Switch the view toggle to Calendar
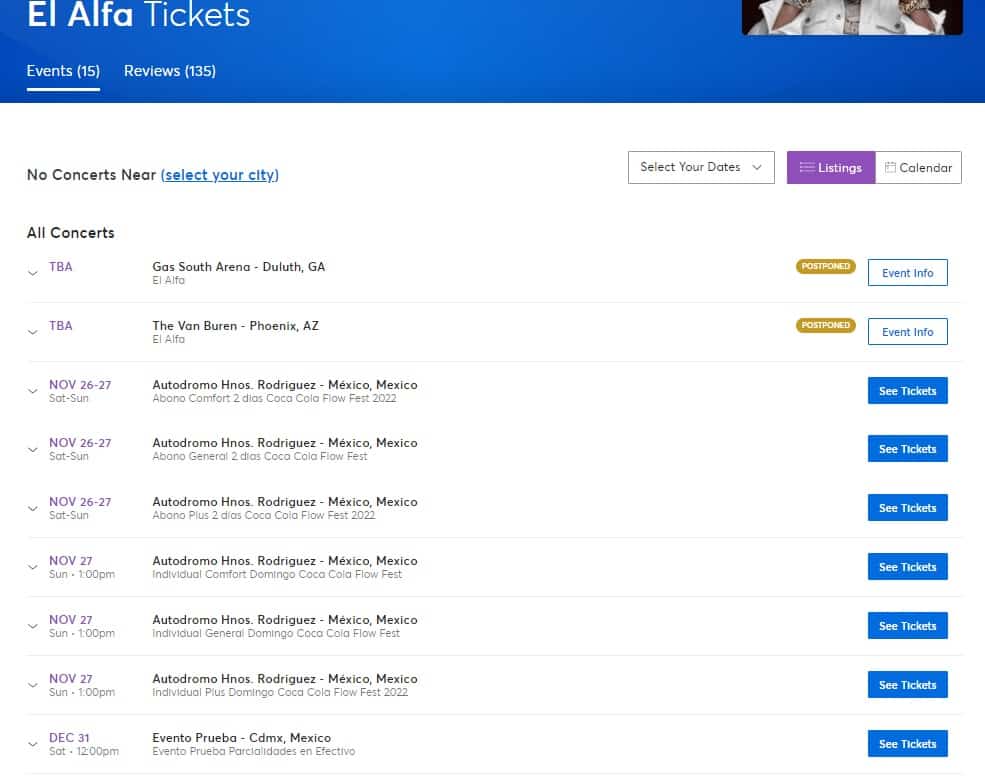The height and width of the screenshot is (783, 985). click(918, 167)
